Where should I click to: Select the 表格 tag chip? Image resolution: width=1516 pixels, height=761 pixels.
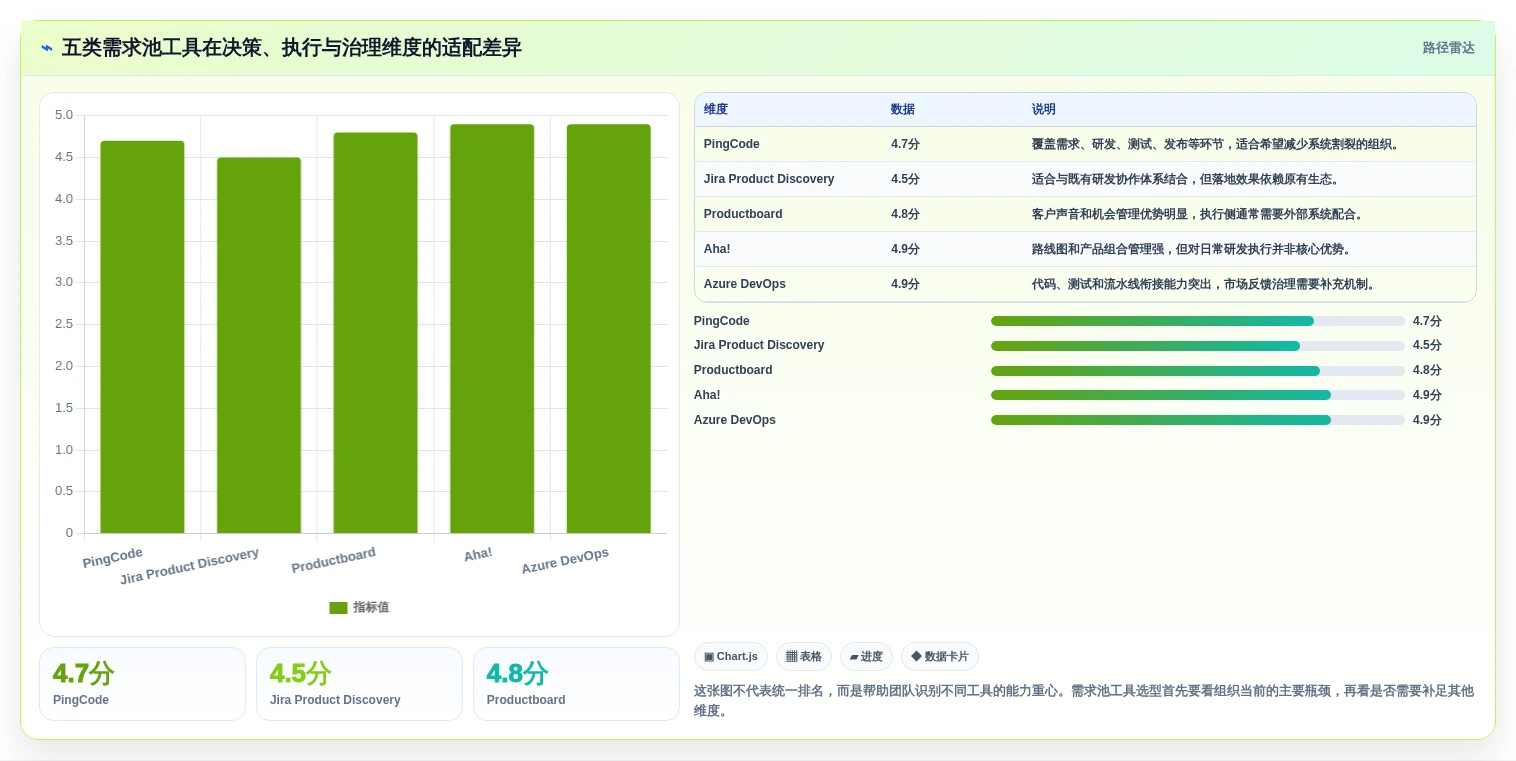(804, 657)
